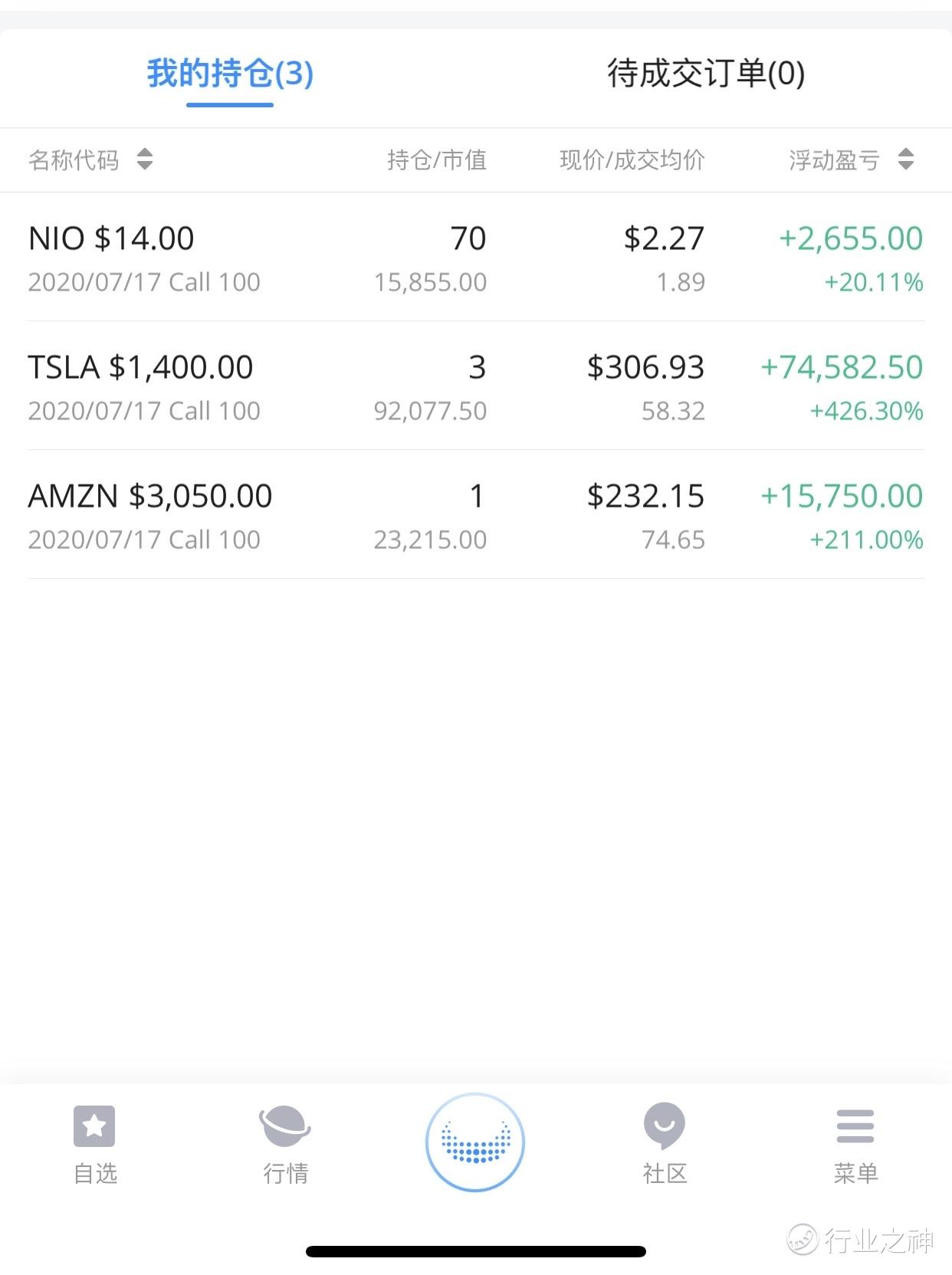
Task: Open the 自选 watchlist star icon
Action: (94, 1125)
